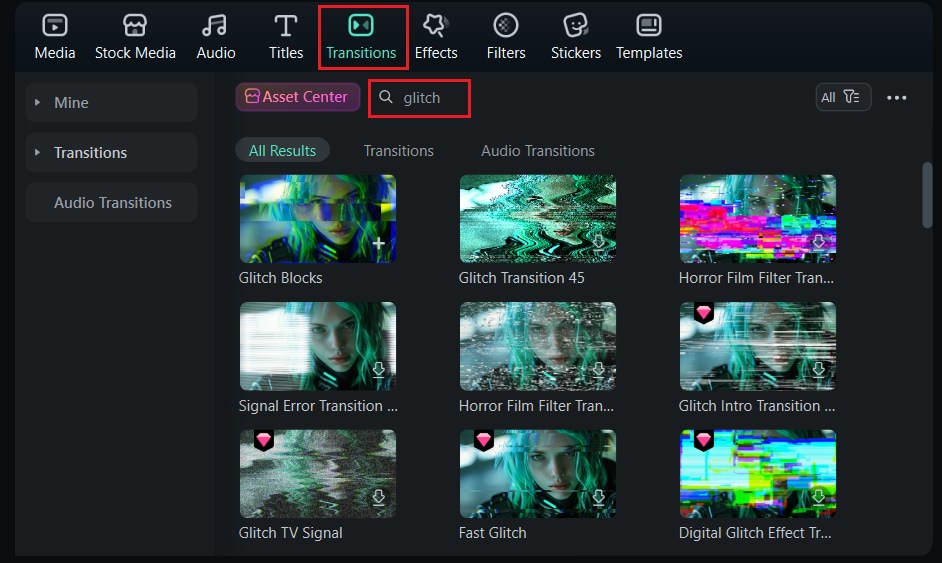The height and width of the screenshot is (563, 942).
Task: Select the Signal Error Transition thumbnail
Action: [318, 346]
